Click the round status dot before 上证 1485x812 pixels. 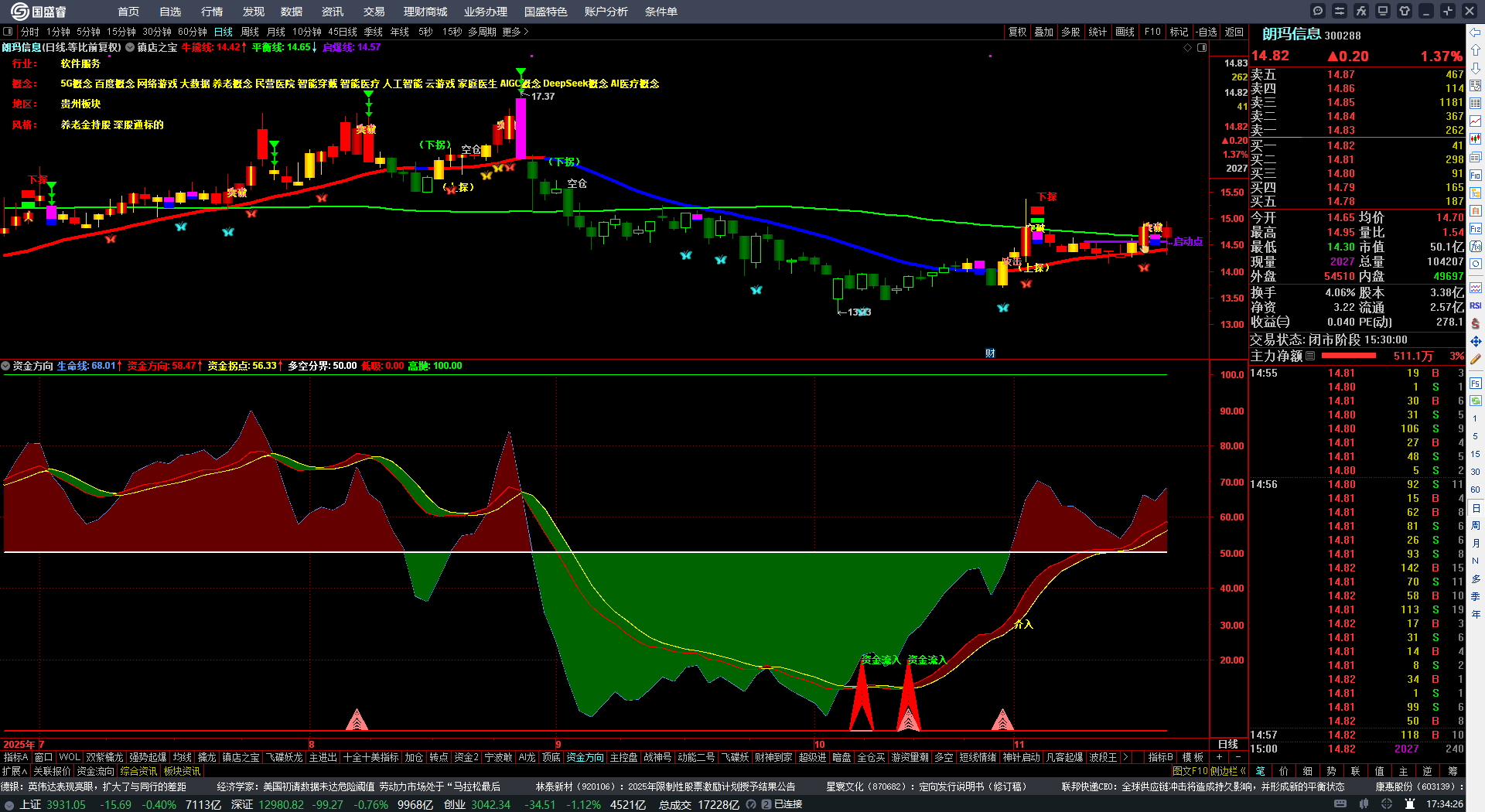point(9,804)
